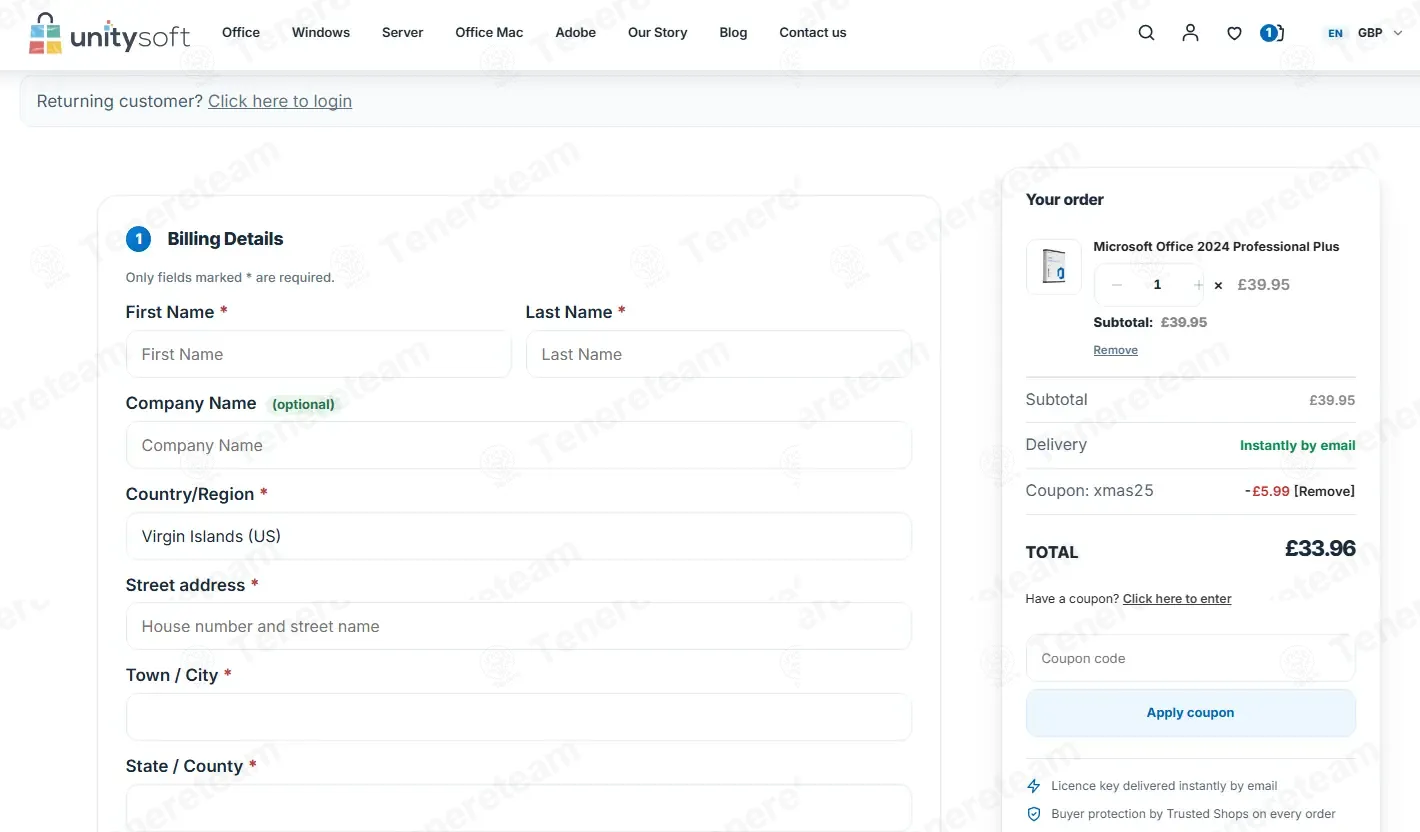This screenshot has height=832, width=1420.
Task: Click the '-£5.99' coupon discount amount
Action: click(x=1267, y=491)
